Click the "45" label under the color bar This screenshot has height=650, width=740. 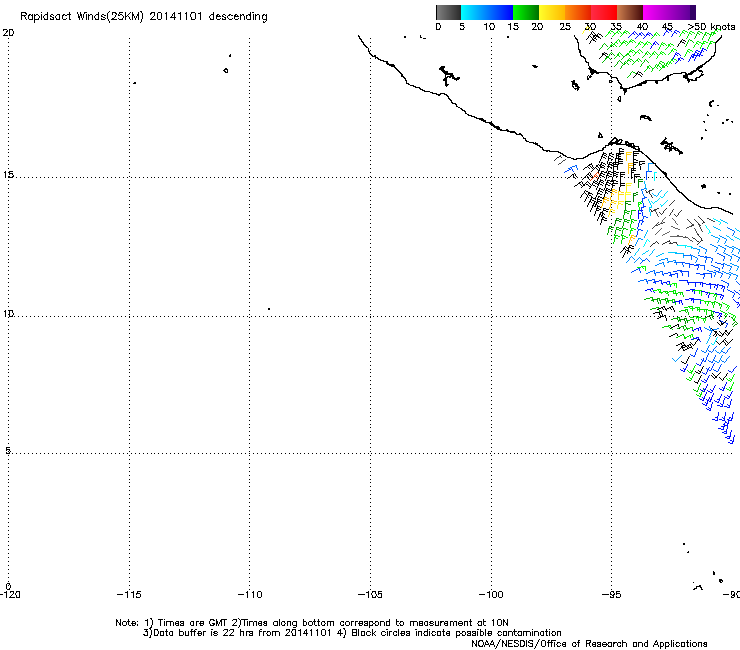[667, 26]
